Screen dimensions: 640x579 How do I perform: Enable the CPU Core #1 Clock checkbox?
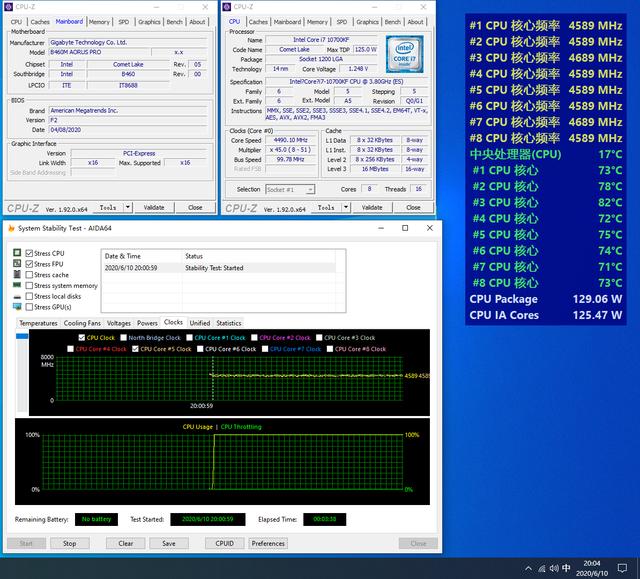coord(189,337)
